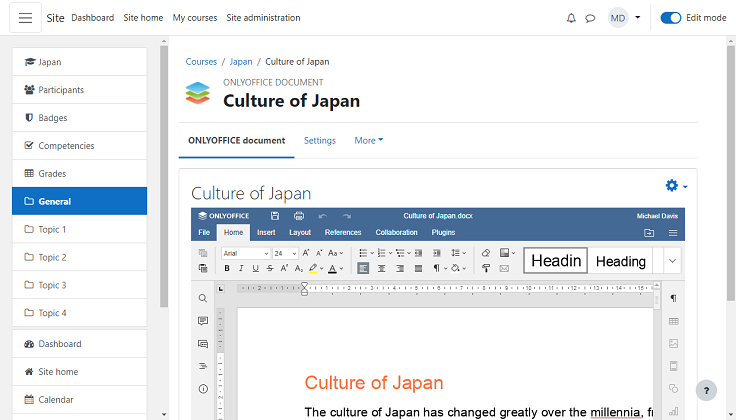Viewport: 736px width, 420px height.
Task: Open table settings in right sidebar
Action: tap(673, 321)
